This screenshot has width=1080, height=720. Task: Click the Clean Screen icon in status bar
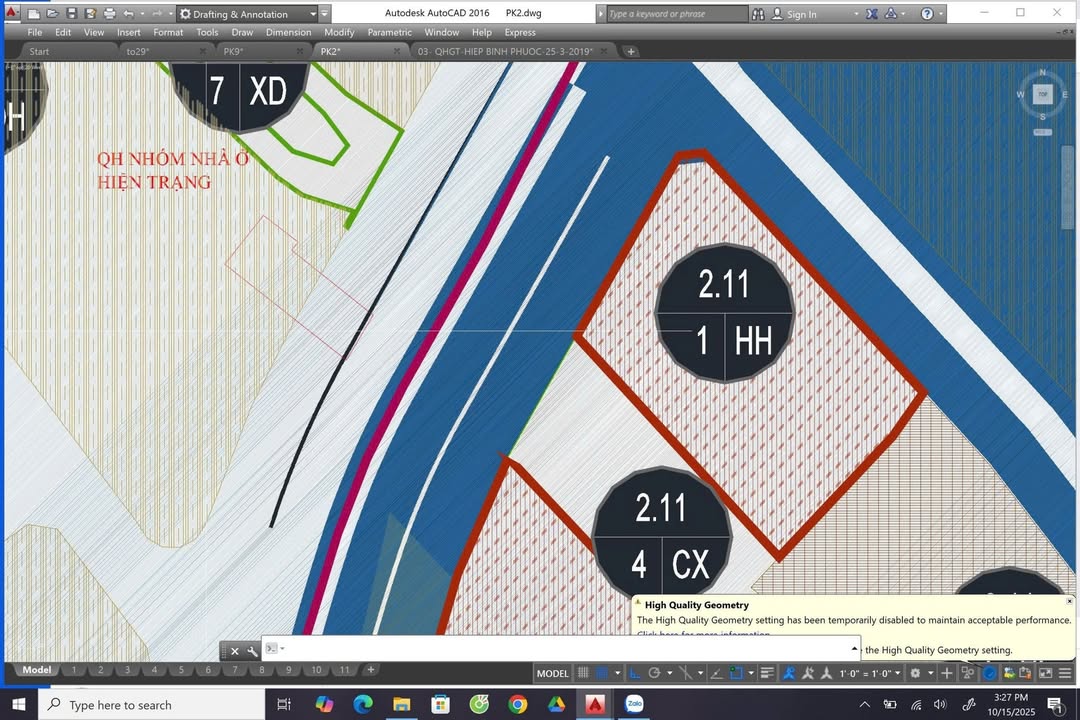coord(1045,673)
